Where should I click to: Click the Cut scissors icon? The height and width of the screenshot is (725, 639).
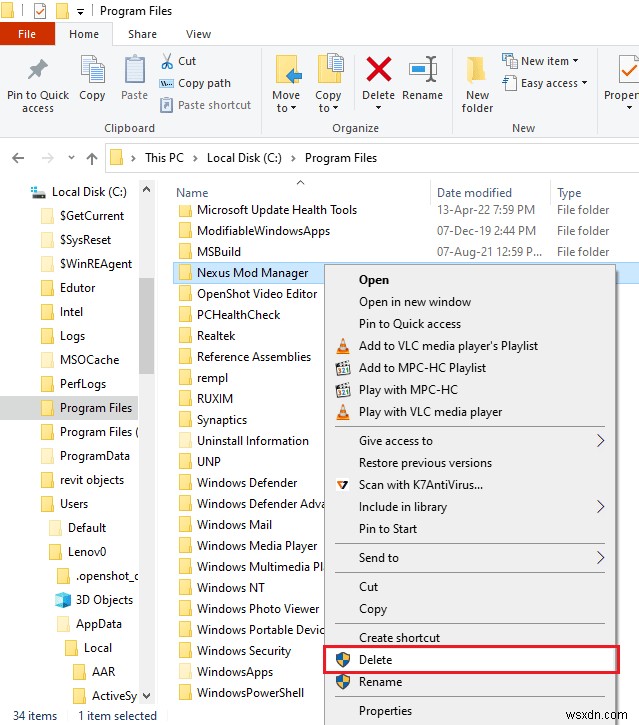click(167, 61)
